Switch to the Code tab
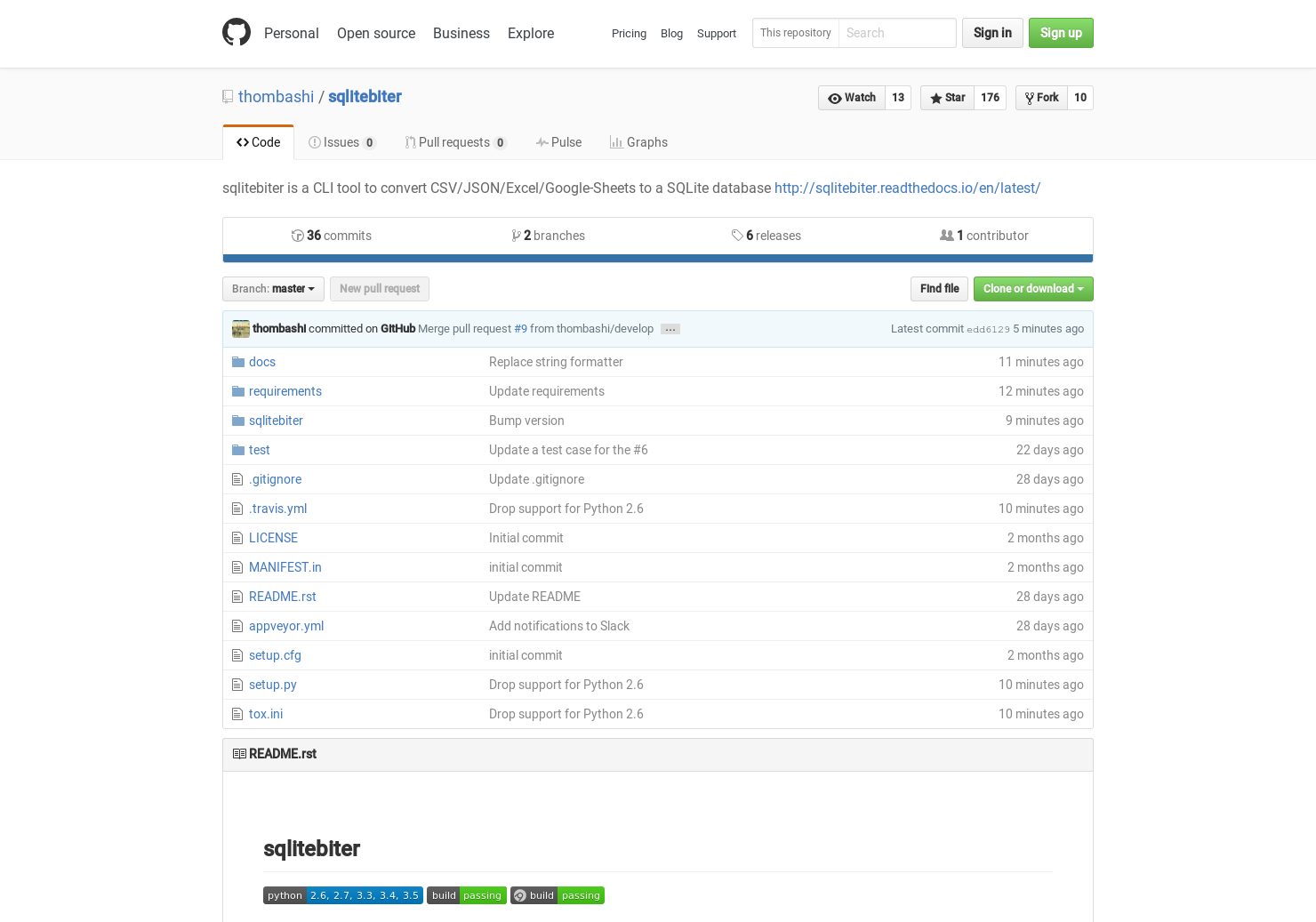This screenshot has width=1316, height=922. 258,142
